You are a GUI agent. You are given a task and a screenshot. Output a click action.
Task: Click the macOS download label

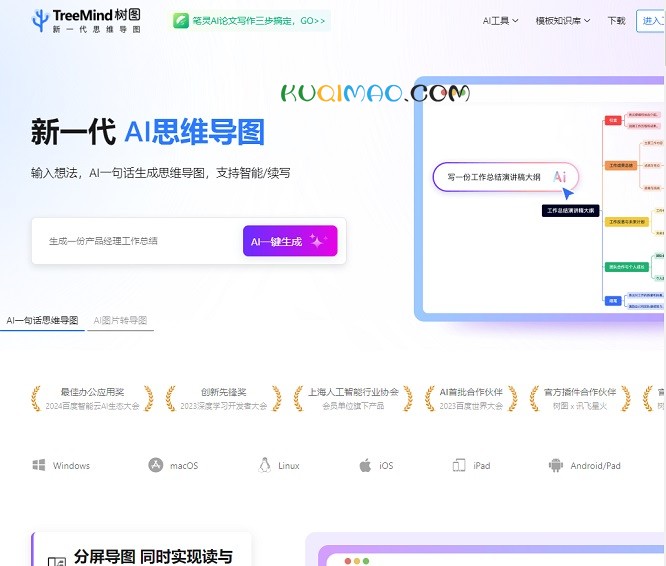[184, 466]
